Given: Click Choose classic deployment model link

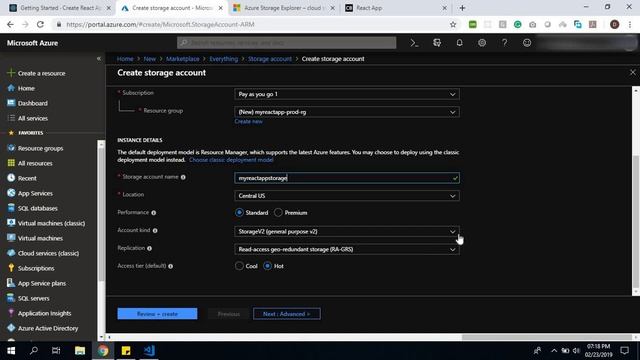Looking at the screenshot, I should [231, 160].
